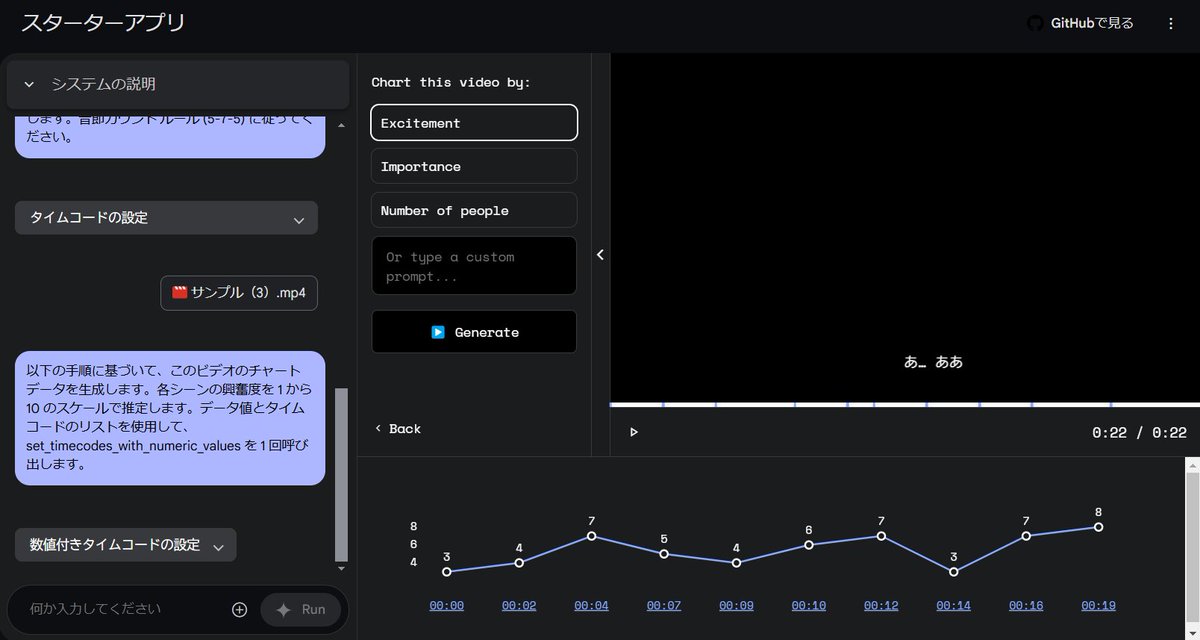Click the chart point valued 5 at 00:07
Screen dimensions: 1200x640
pos(664,554)
